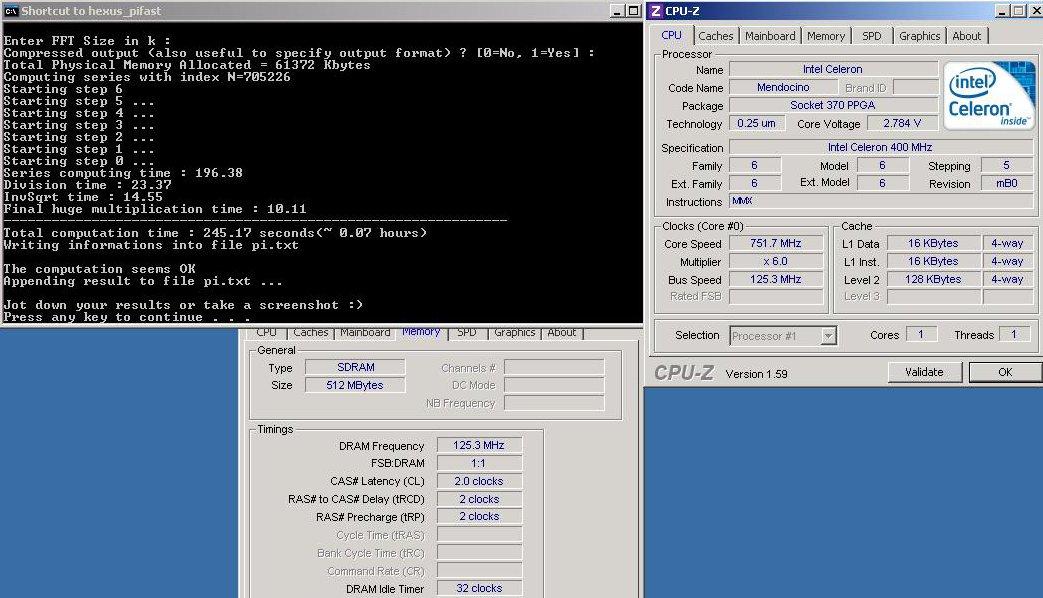Click the 125.3 MHz DRAM frequency value
This screenshot has height=598, width=1043.
(479, 445)
